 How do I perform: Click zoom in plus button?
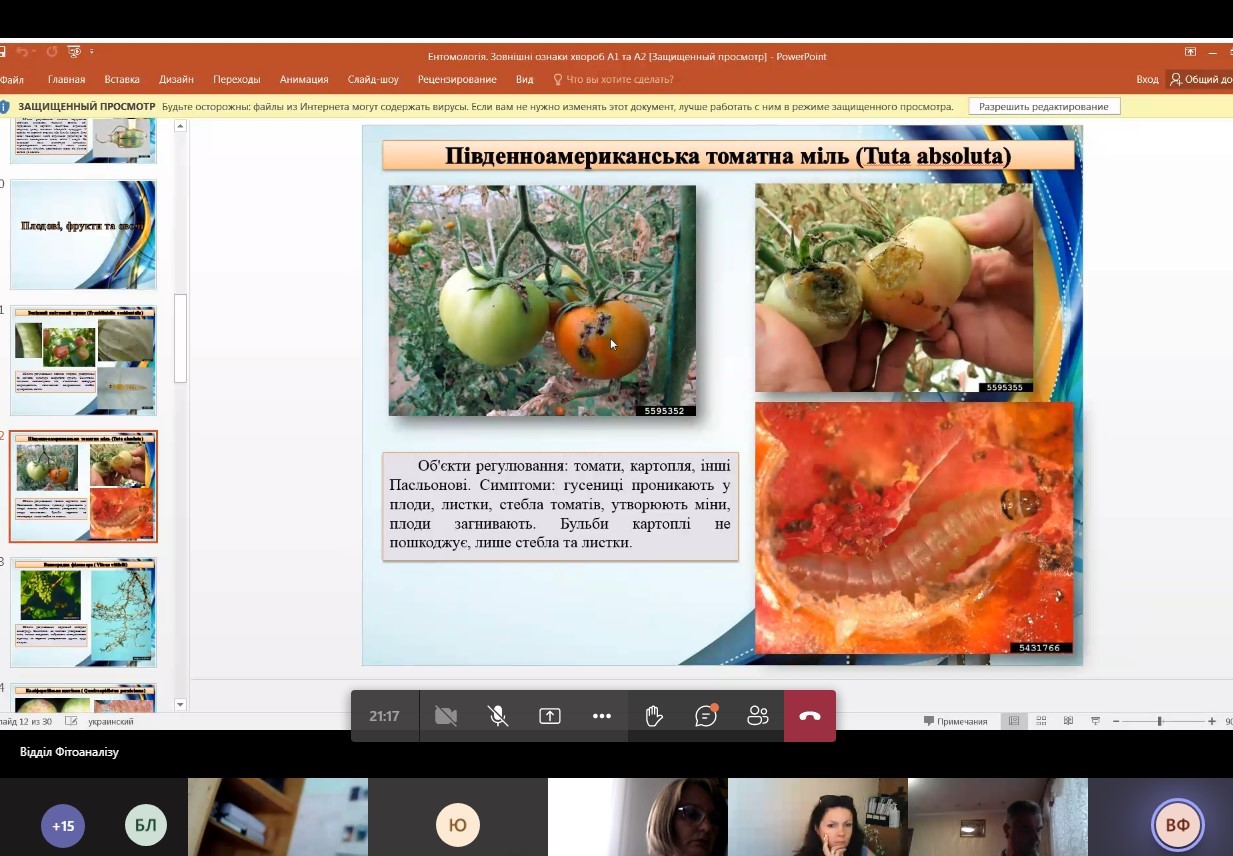click(x=1212, y=721)
